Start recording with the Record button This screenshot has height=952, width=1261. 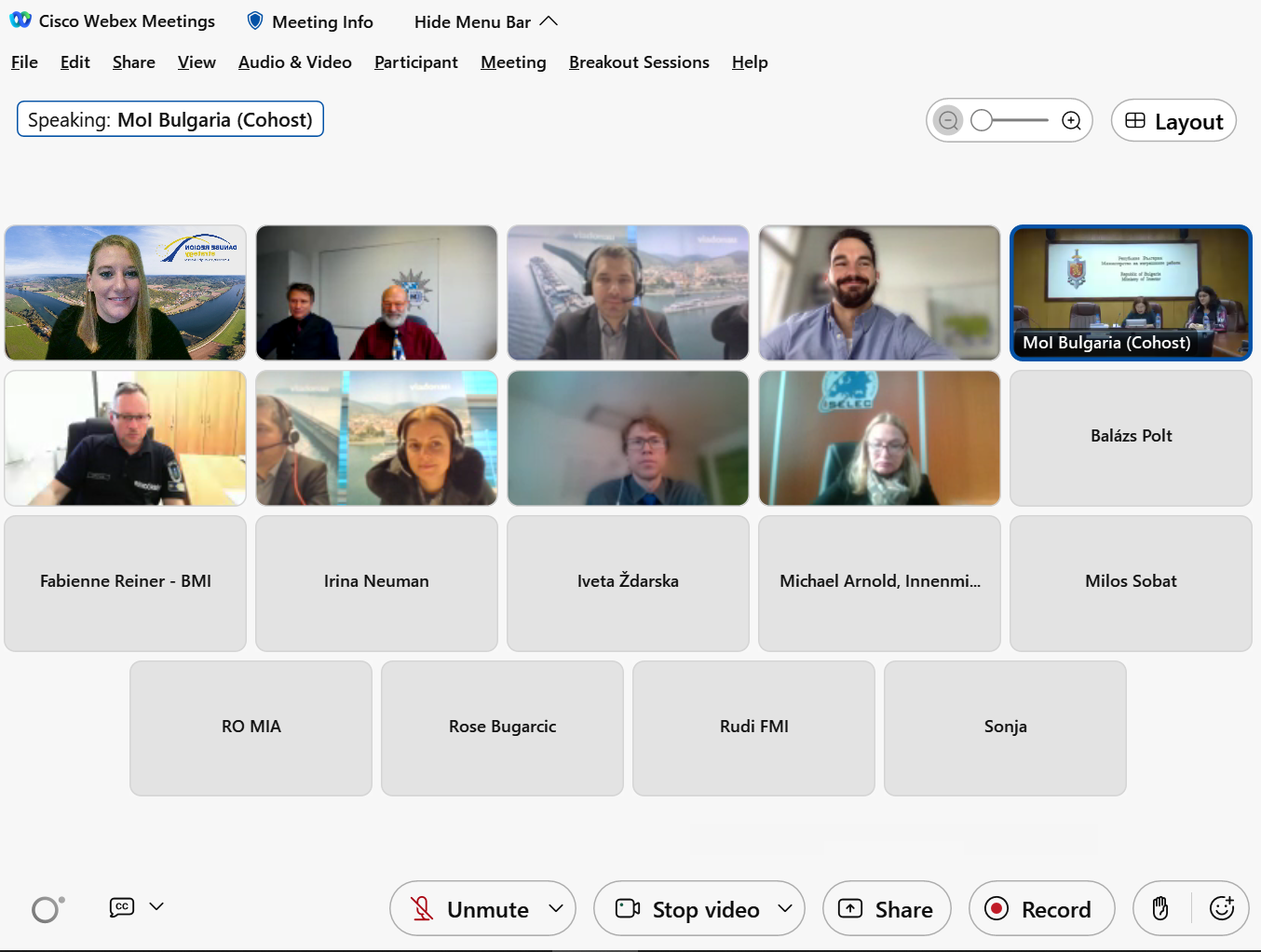(x=1041, y=909)
